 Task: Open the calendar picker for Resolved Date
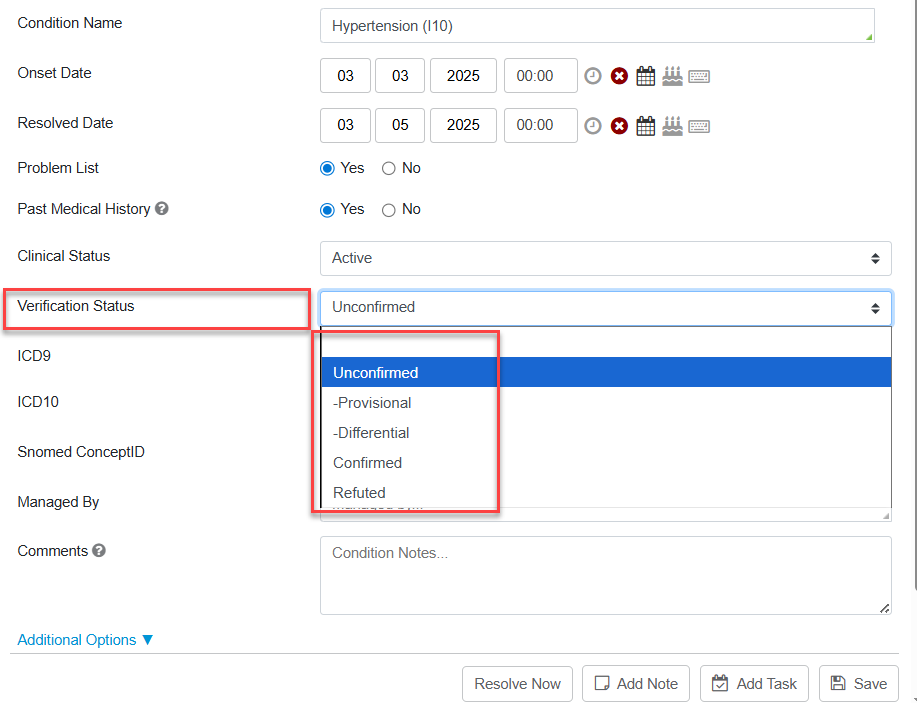646,126
